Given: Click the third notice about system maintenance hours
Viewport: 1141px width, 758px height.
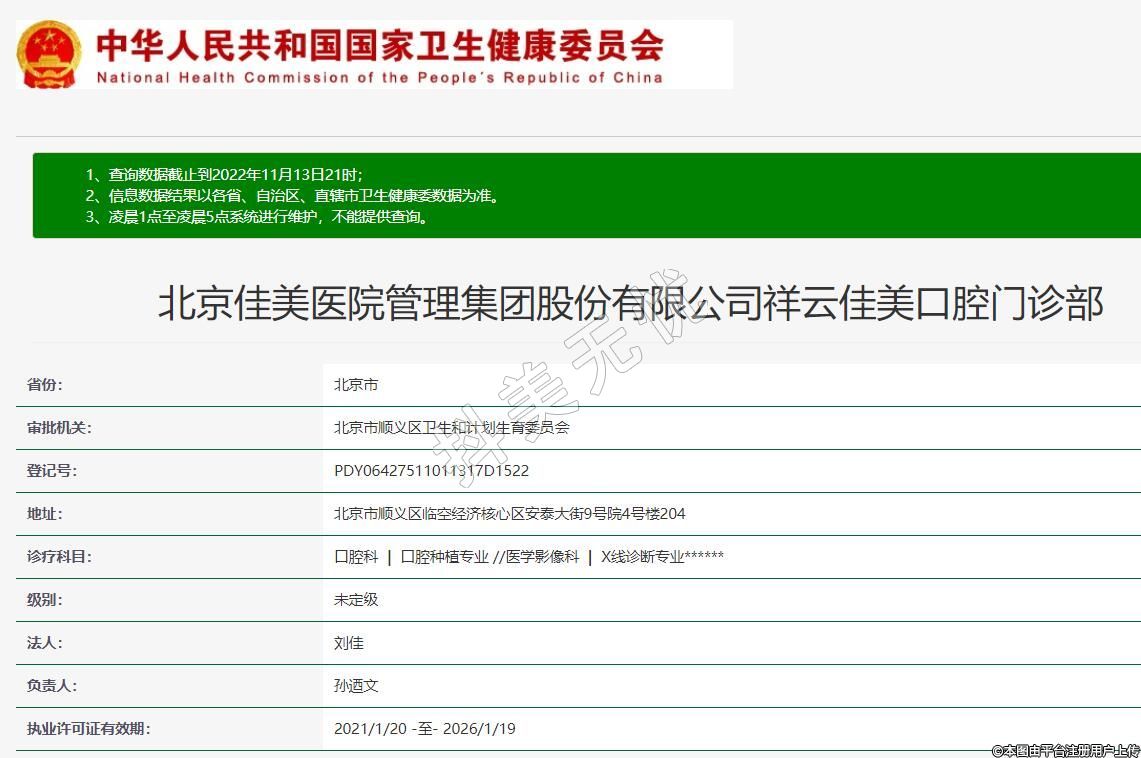Looking at the screenshot, I should click(x=259, y=217).
